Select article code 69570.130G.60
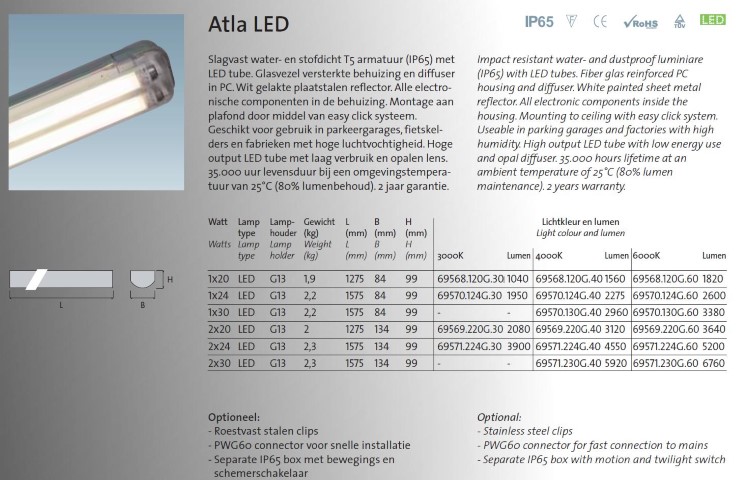This screenshot has height=480, width=742. point(665,313)
